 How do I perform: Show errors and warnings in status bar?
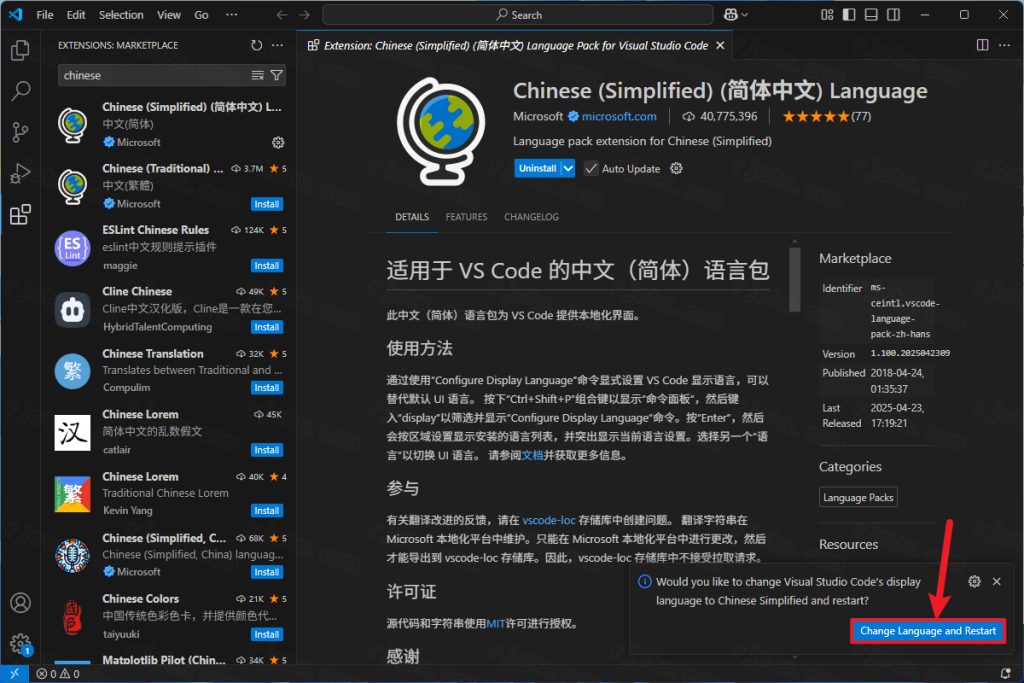(58, 673)
